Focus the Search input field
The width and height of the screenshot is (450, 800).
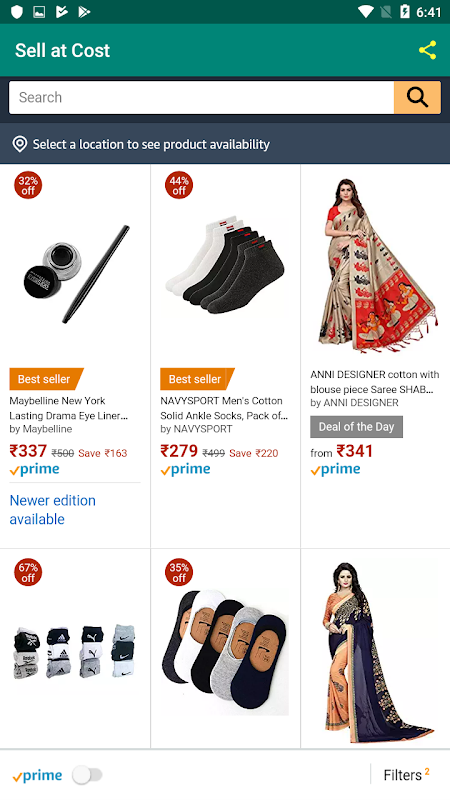(x=202, y=97)
